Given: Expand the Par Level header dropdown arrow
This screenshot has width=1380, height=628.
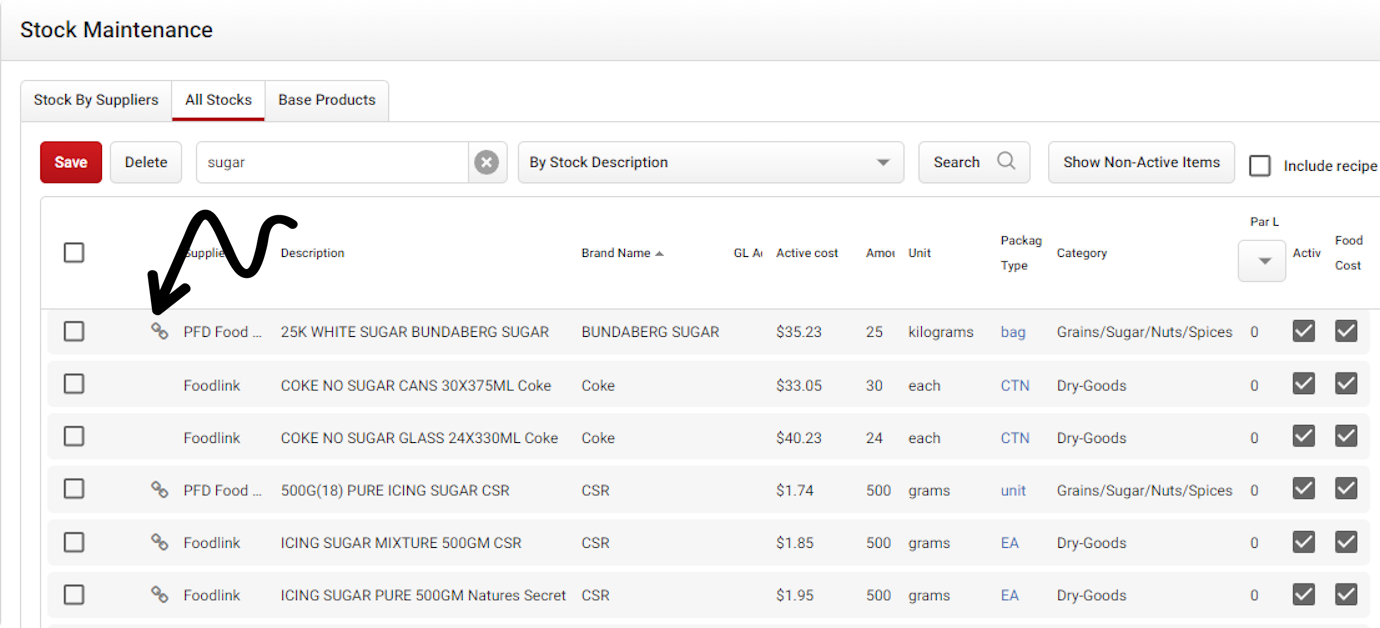Looking at the screenshot, I should 1264,261.
